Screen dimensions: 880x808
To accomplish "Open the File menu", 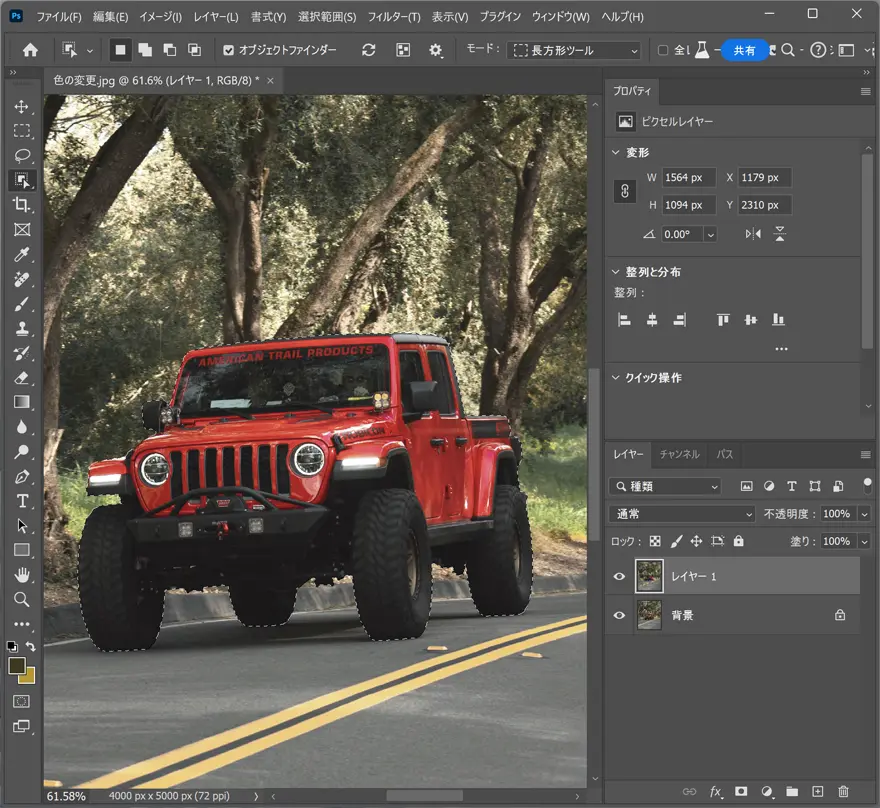I will coord(59,17).
